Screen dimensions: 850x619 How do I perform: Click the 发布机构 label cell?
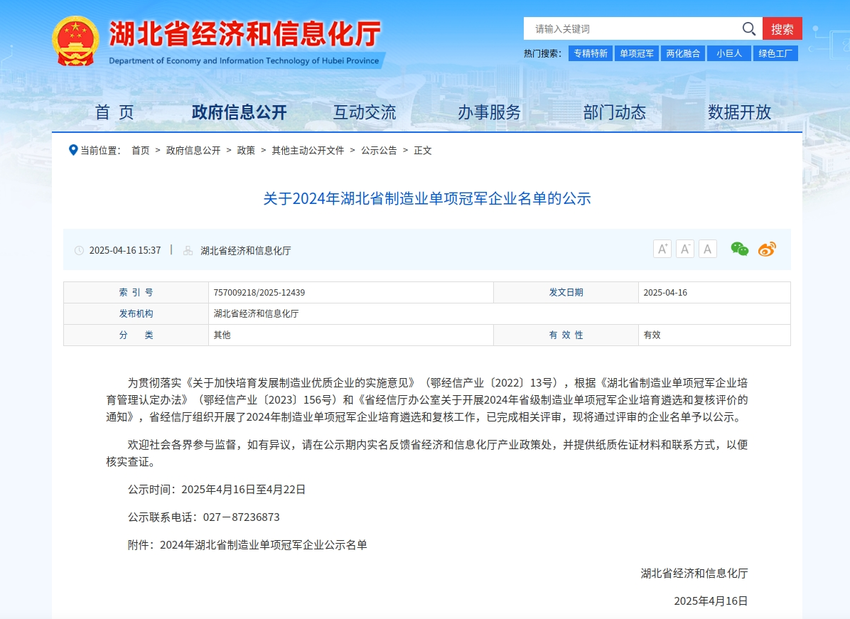[136, 314]
